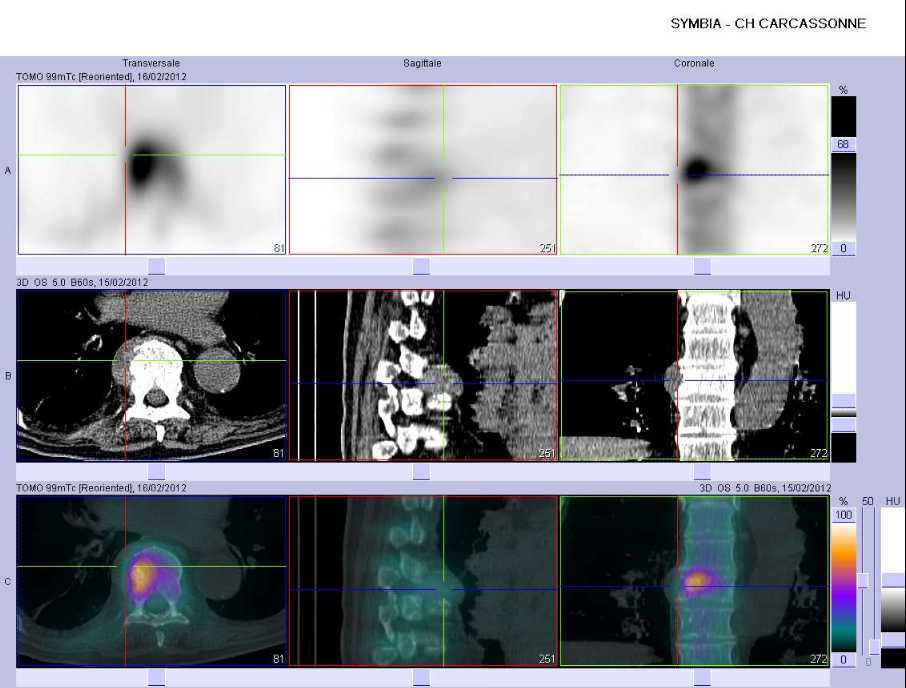
Task: Select the coronal CT view in row B
Action: [694, 375]
